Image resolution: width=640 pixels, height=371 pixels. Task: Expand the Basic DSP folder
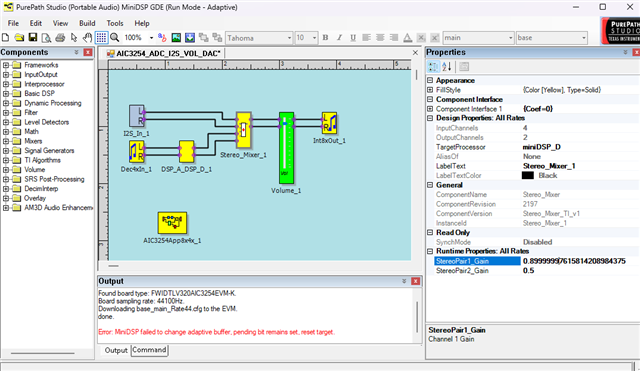[6, 93]
